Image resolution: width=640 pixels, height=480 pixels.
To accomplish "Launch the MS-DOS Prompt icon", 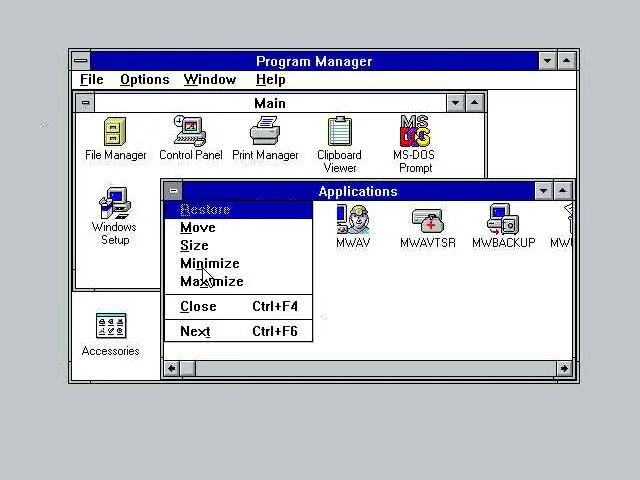I will point(415,144).
